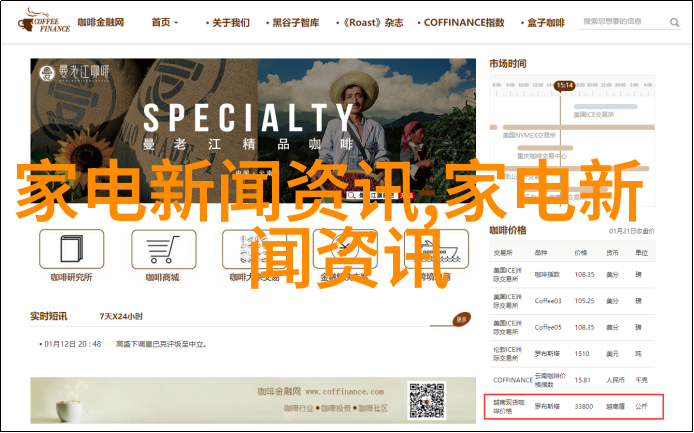The image size is (694, 433).
Task: Click the 咖啡商城 label
Action: tap(163, 277)
